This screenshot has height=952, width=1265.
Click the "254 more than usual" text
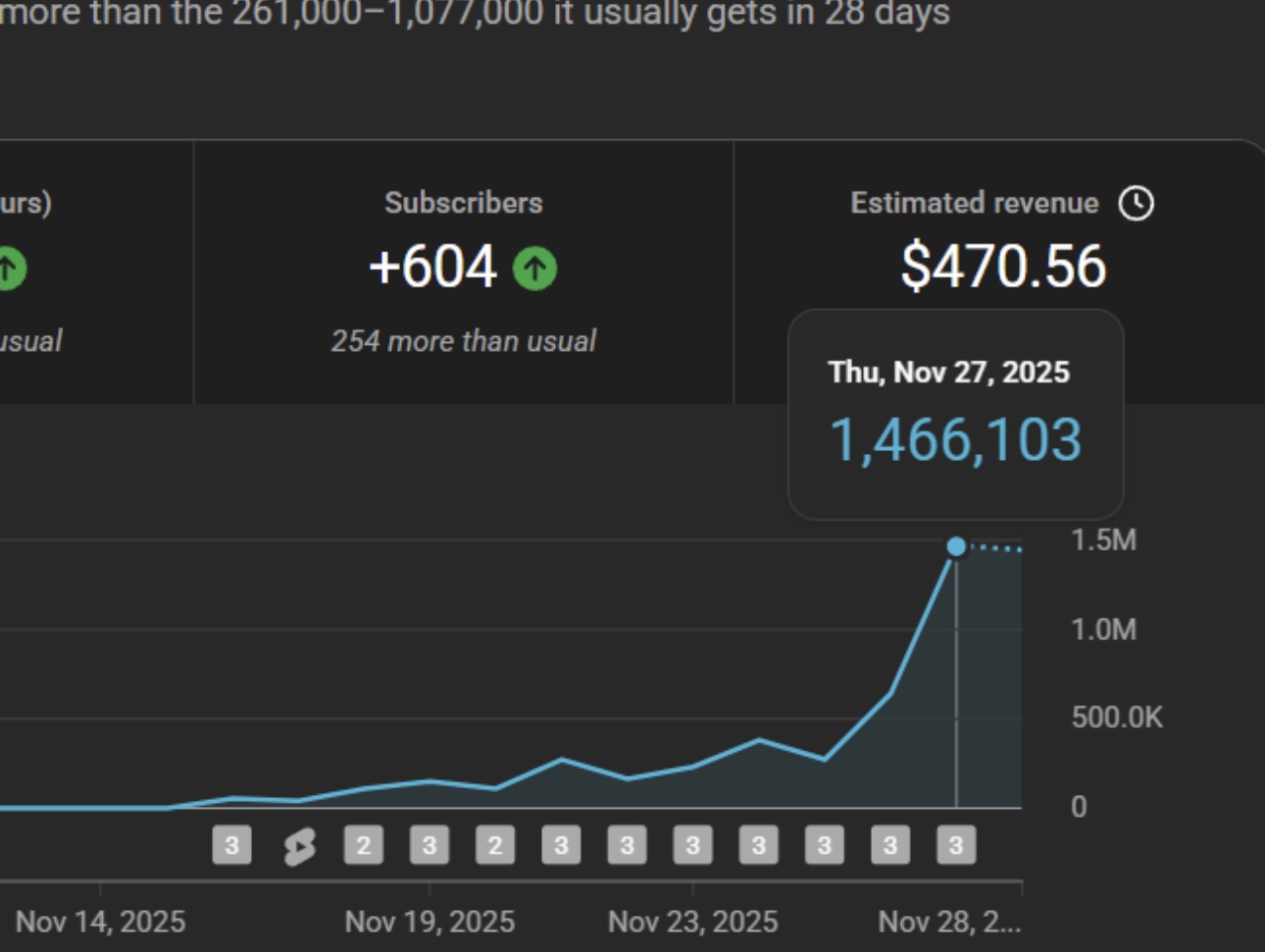(x=463, y=341)
